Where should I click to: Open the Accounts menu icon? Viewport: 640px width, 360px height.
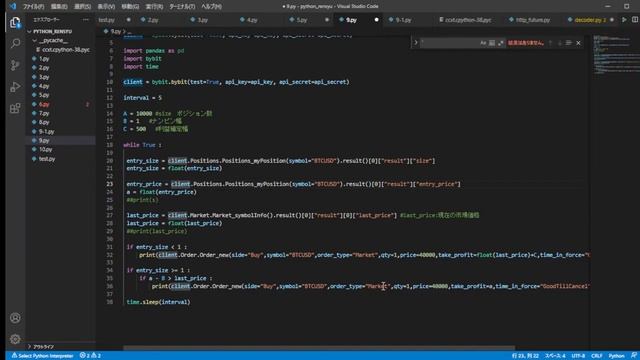pyautogui.click(x=15, y=318)
